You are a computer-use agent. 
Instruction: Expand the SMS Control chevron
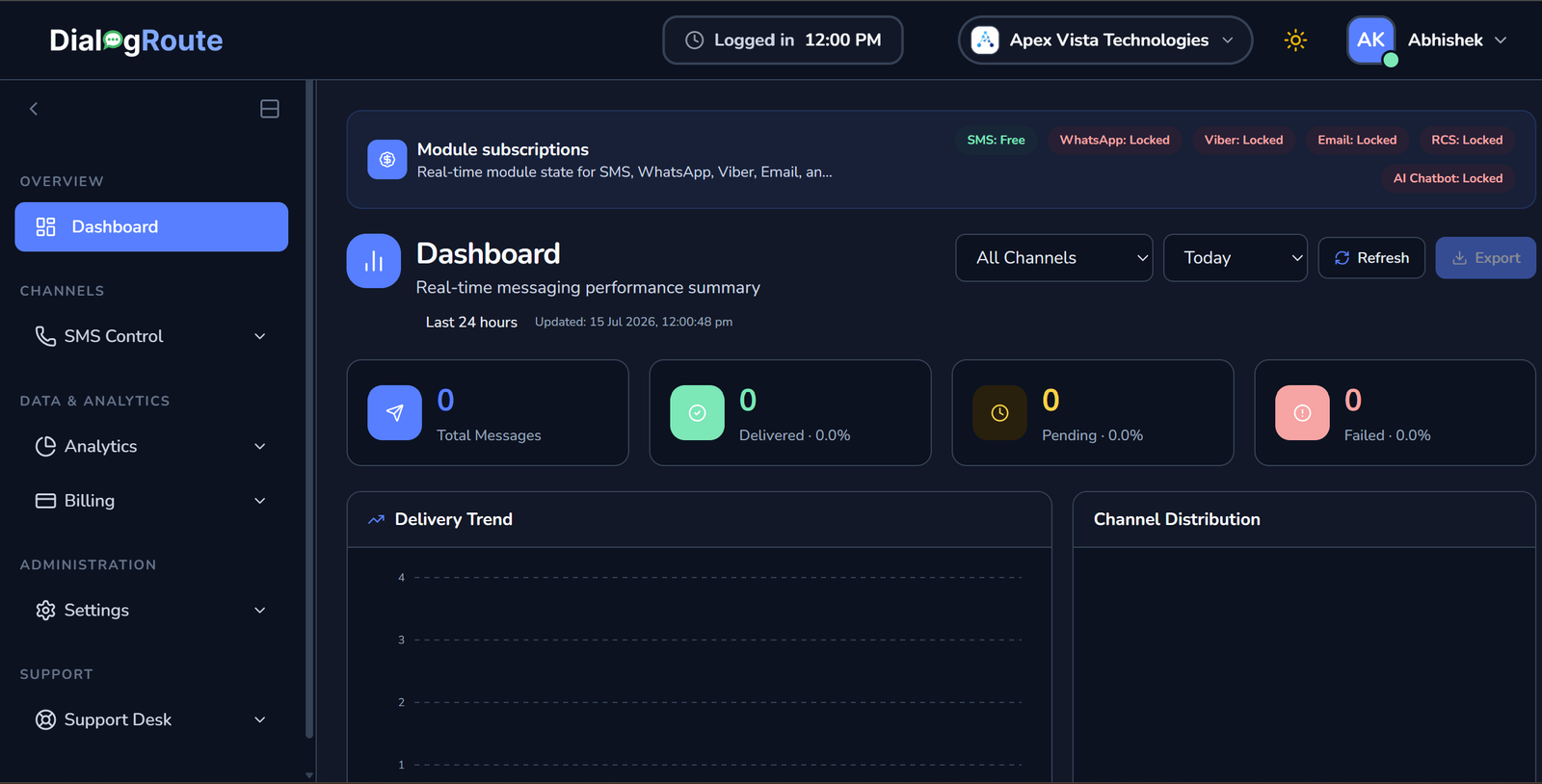(260, 336)
